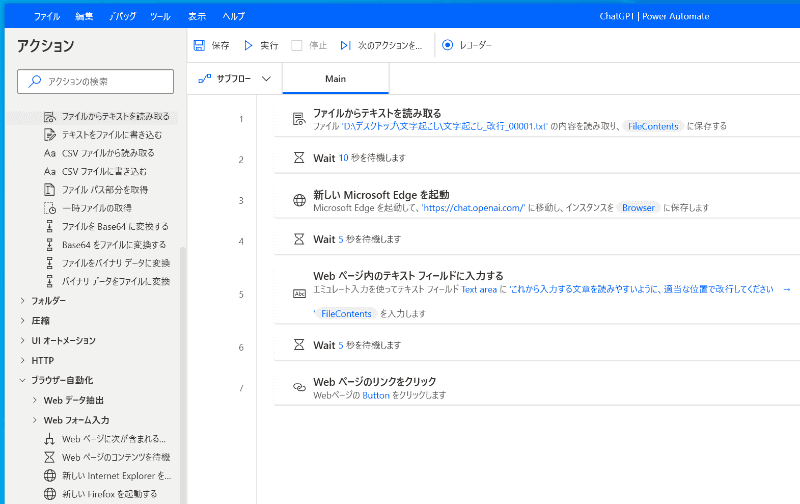Run the flow with 実行 play icon

click(248, 45)
